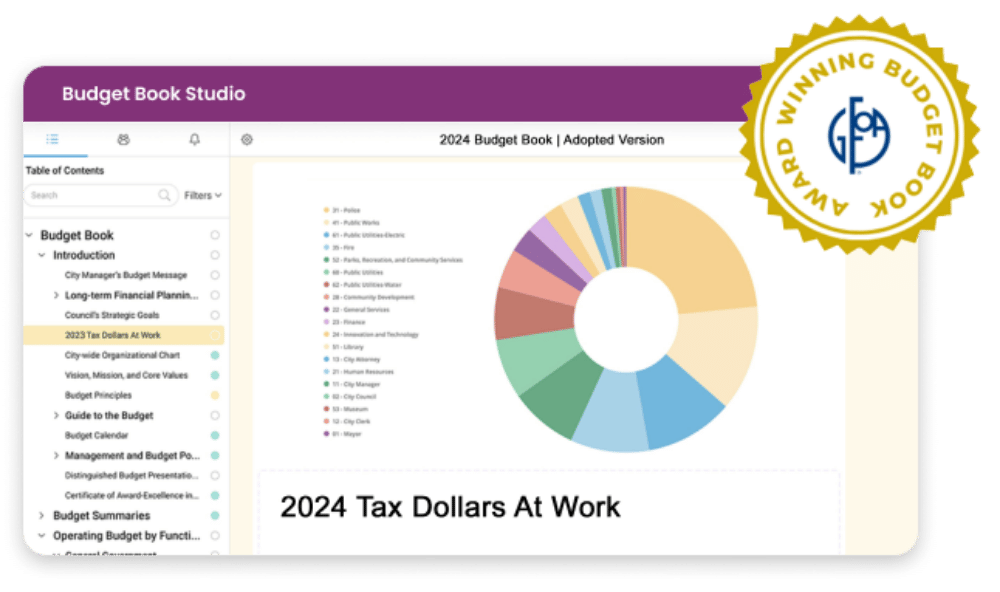1000x592 pixels.
Task: Collapse the Operating Budget by Functi... chevron
Action: (42, 536)
